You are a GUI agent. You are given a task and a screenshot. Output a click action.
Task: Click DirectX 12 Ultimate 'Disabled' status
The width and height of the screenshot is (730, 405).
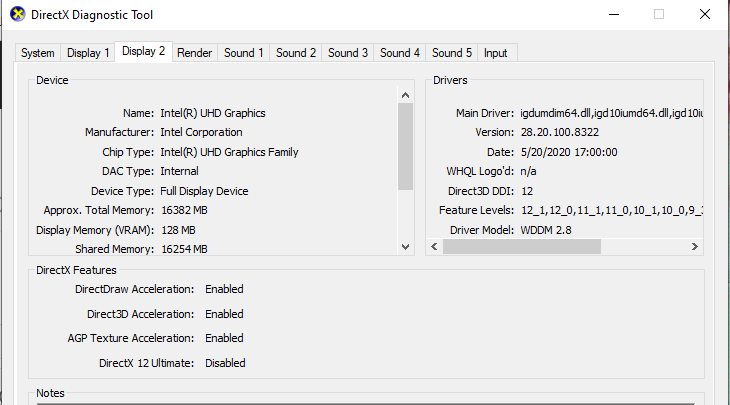point(225,363)
